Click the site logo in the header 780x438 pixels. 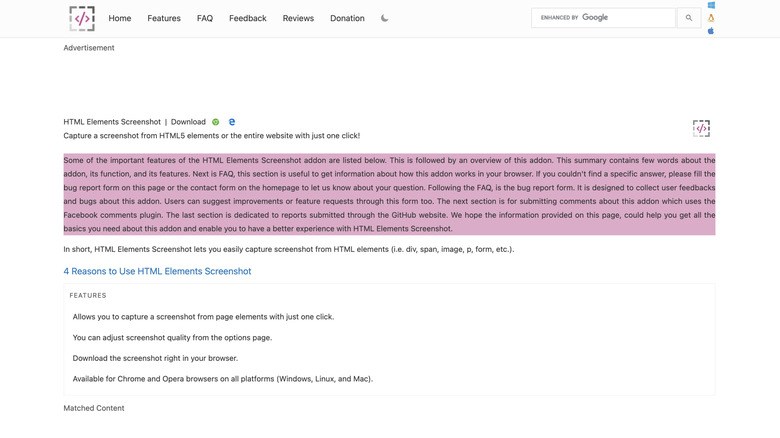(82, 18)
